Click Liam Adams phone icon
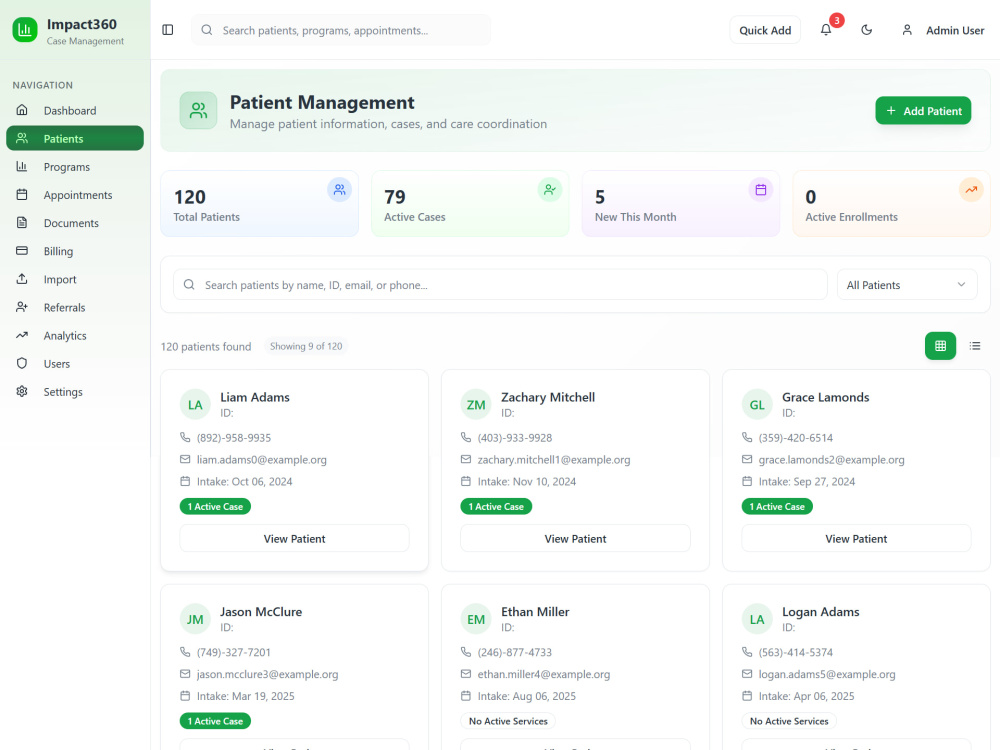The width and height of the screenshot is (1000, 750). (x=185, y=438)
